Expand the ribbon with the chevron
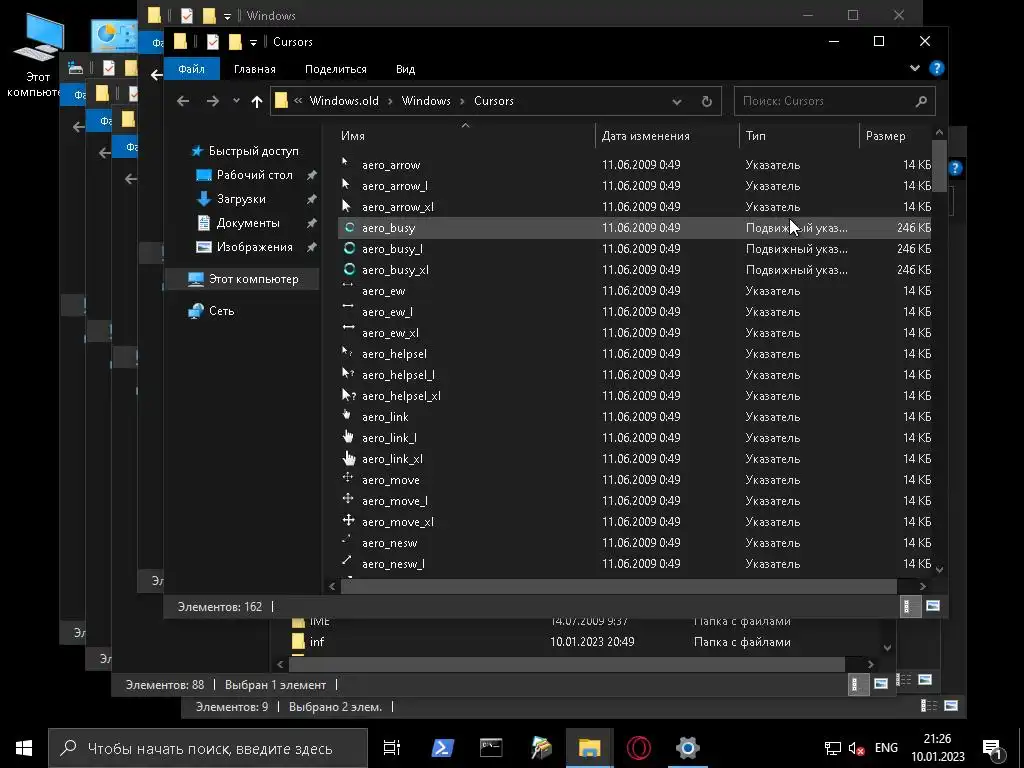 click(x=914, y=68)
